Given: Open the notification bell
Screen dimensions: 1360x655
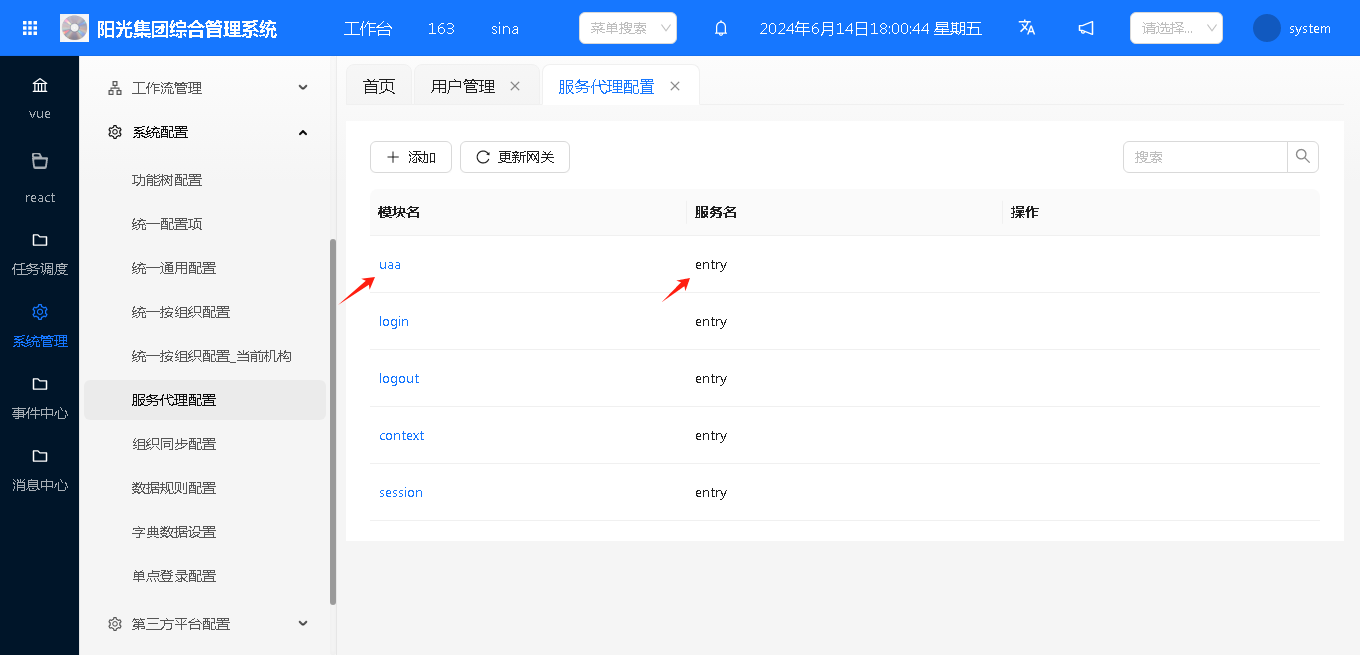Looking at the screenshot, I should click(x=720, y=28).
